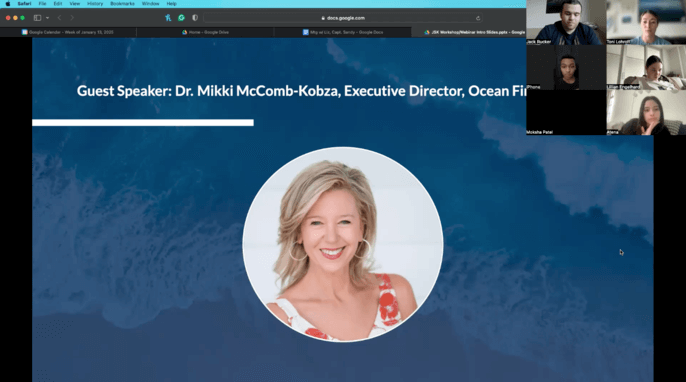Click the green Grammarly extension icon

pyautogui.click(x=182, y=18)
